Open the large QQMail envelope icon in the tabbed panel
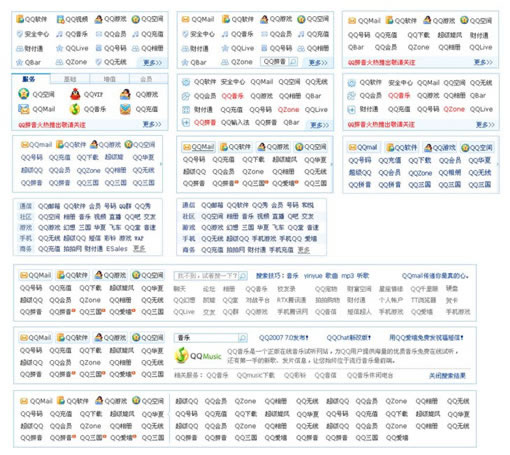 point(23,109)
